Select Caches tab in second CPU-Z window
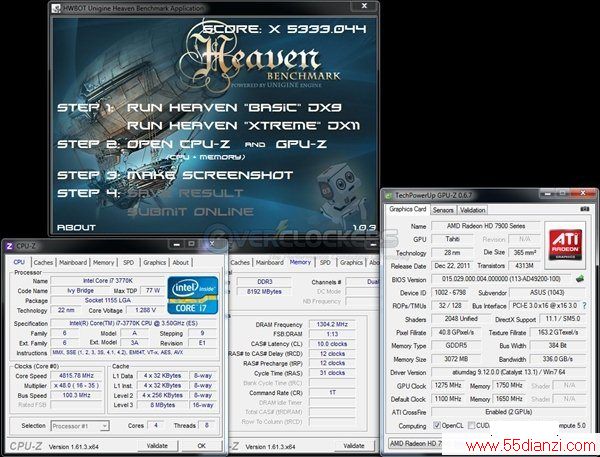This screenshot has height=457, width=600. tap(240, 263)
